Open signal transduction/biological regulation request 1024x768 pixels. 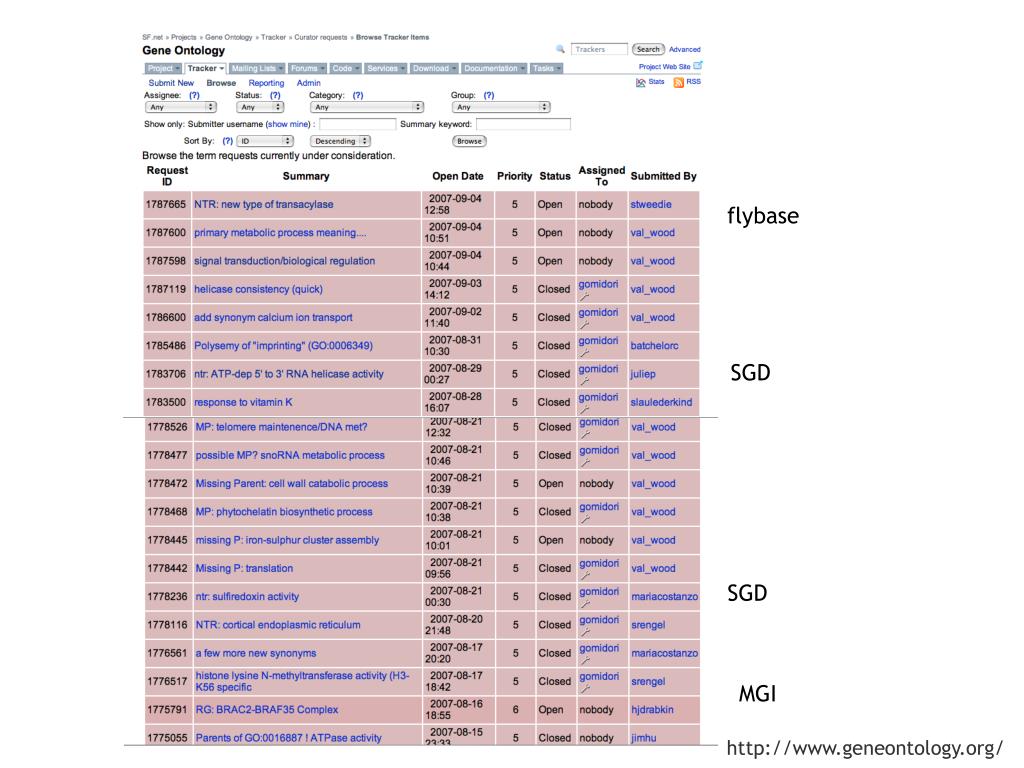284,261
